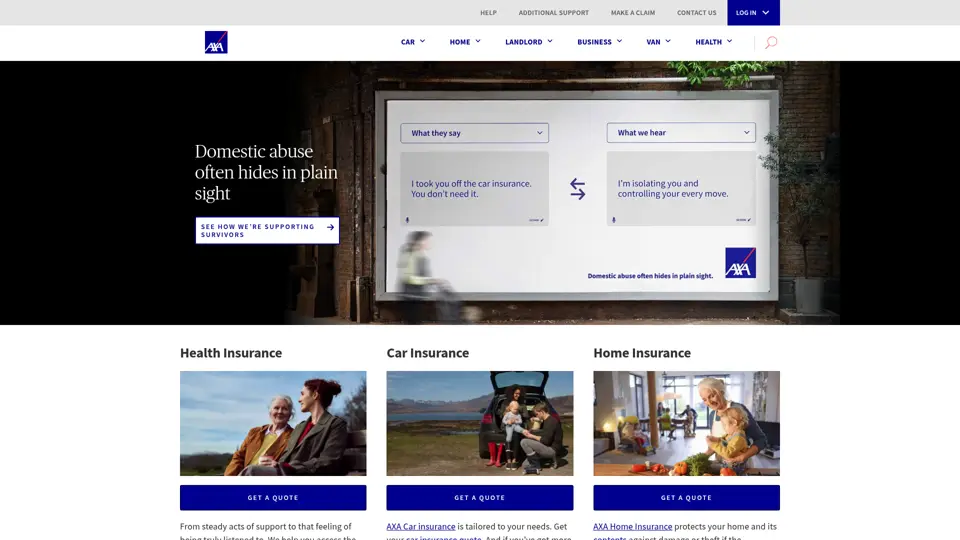Expand the Home menu chevron
This screenshot has width=960, height=540.
click(478, 41)
